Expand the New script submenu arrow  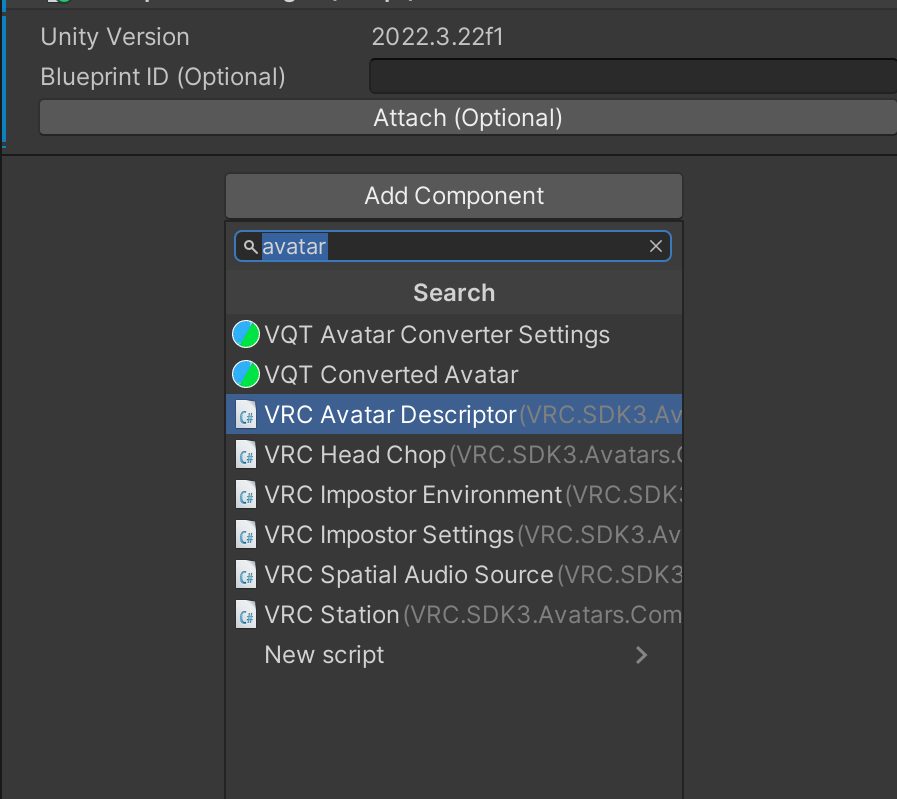point(642,655)
